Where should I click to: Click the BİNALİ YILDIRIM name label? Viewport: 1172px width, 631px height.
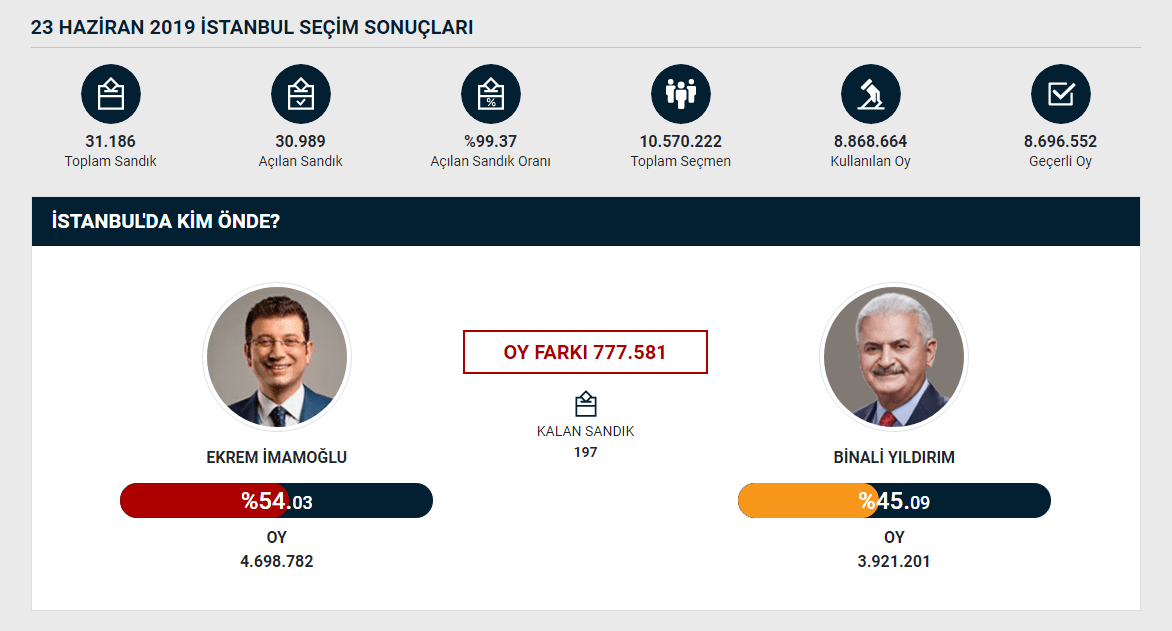pyautogui.click(x=894, y=457)
